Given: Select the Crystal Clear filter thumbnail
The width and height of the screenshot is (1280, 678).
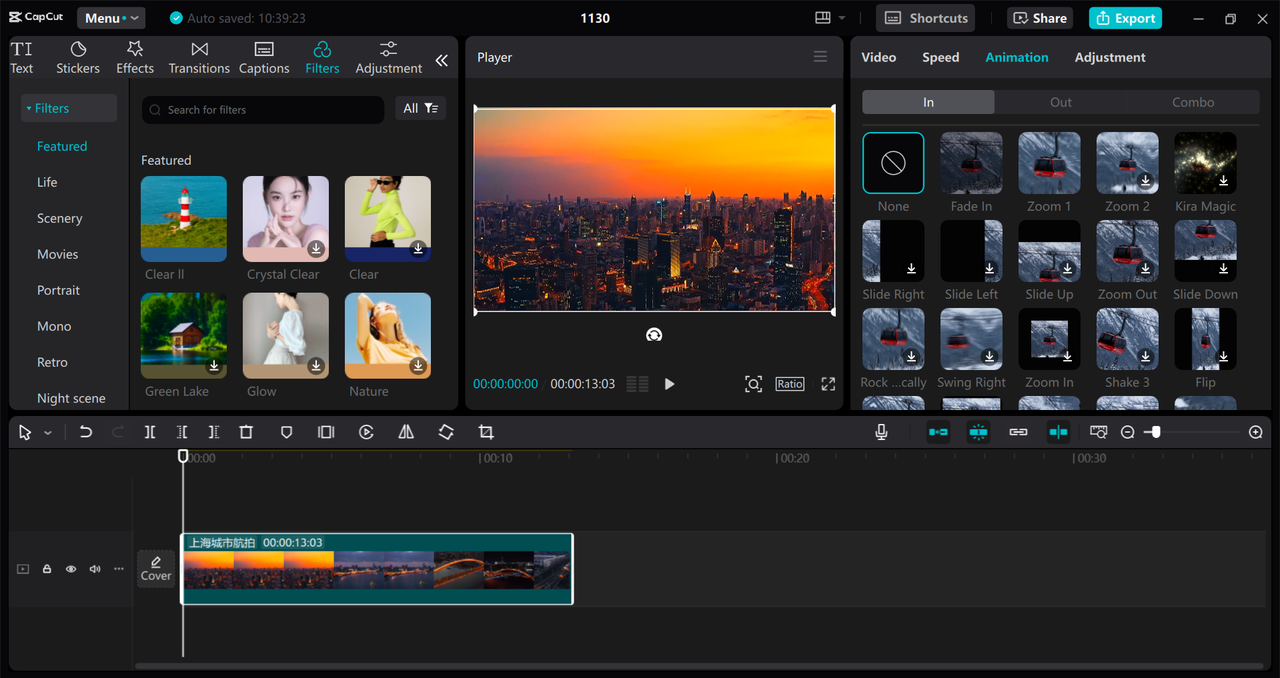Looking at the screenshot, I should pyautogui.click(x=286, y=219).
